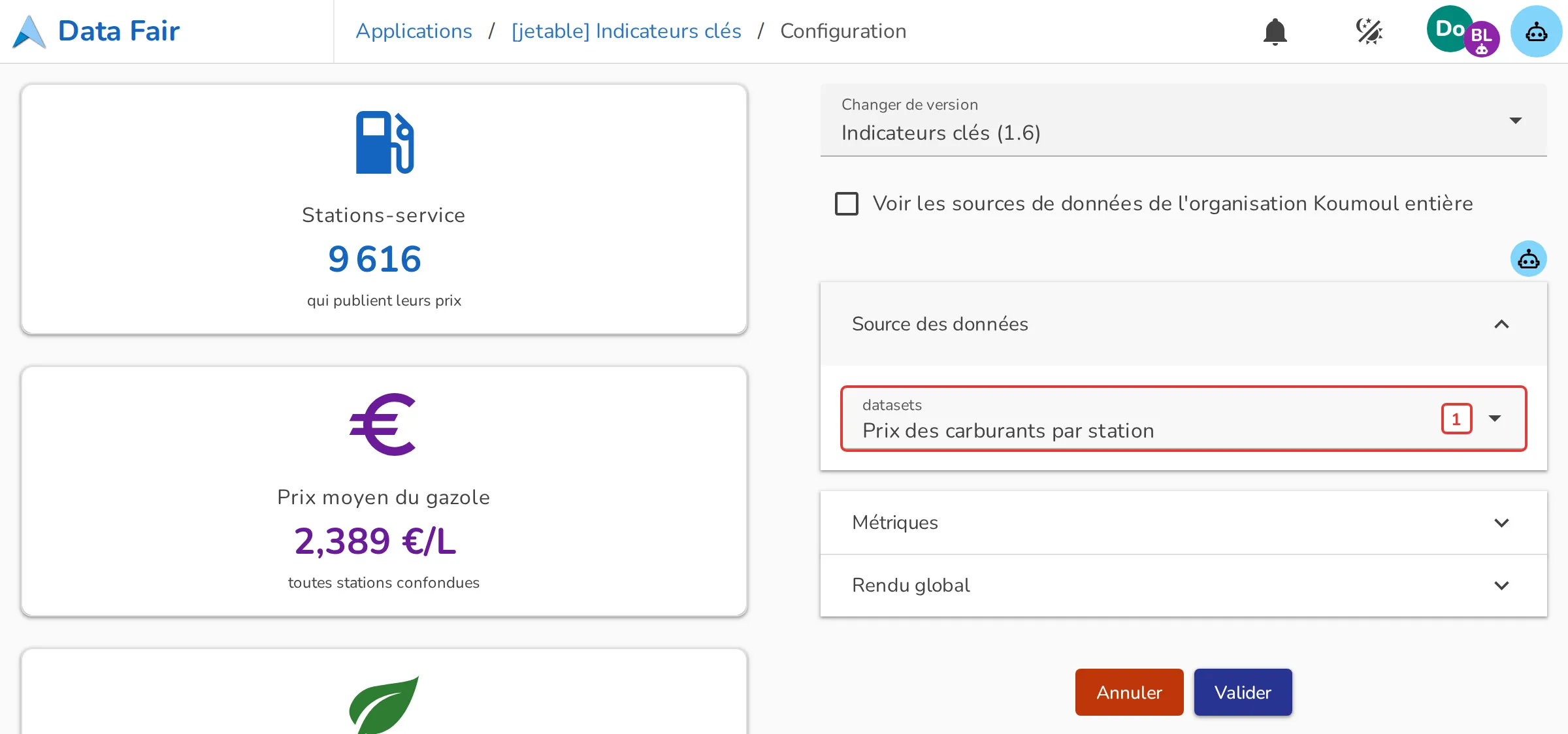Toggle the dark mode theme icon

[1369, 31]
